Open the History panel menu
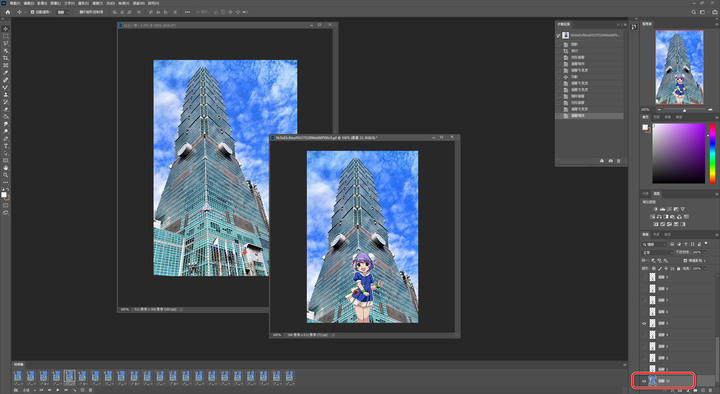The height and width of the screenshot is (394, 720). [x=625, y=24]
